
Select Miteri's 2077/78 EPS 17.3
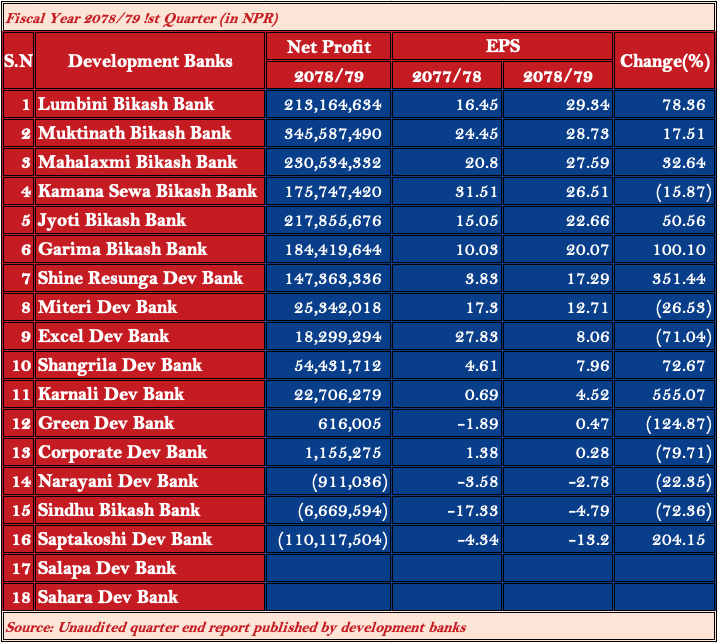coord(447,307)
